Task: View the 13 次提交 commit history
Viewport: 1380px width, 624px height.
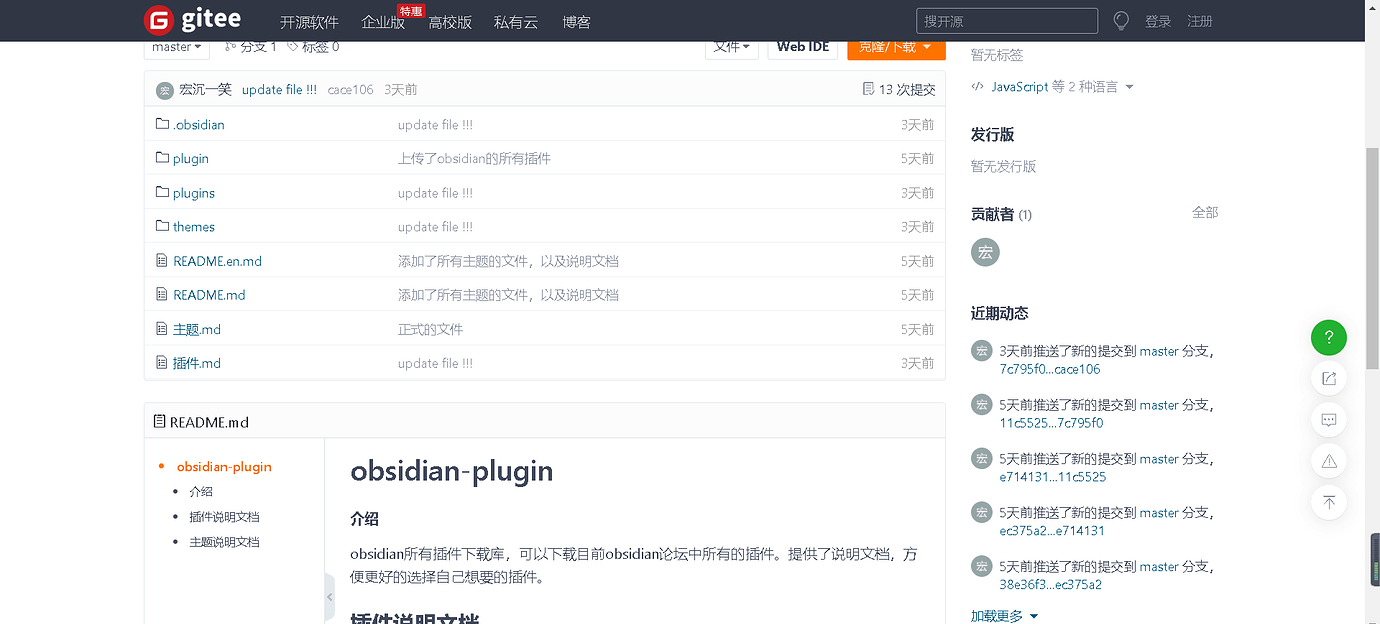Action: 899,89
